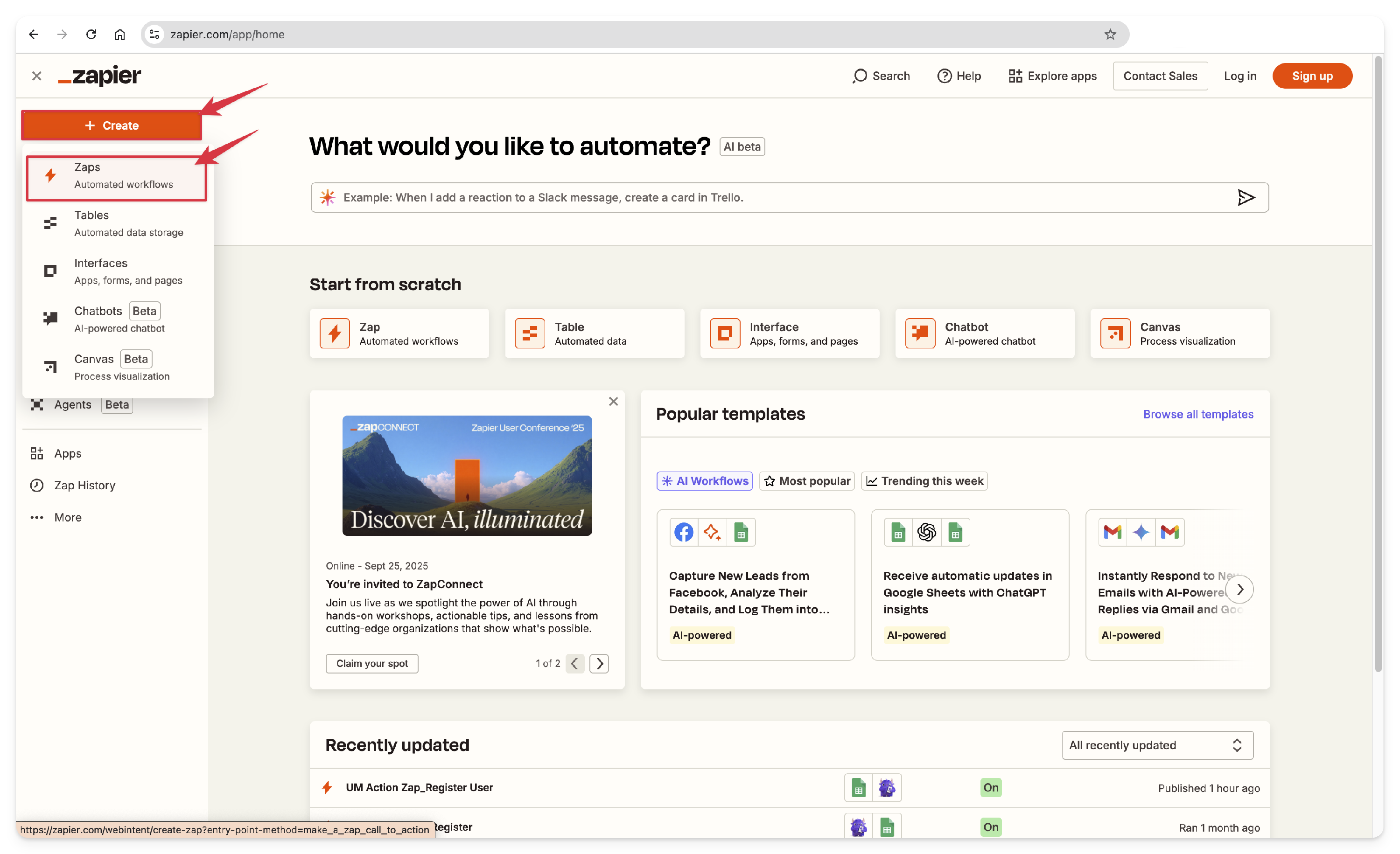The width and height of the screenshot is (1400, 854).
Task: Select the Most popular template tab
Action: click(x=807, y=481)
